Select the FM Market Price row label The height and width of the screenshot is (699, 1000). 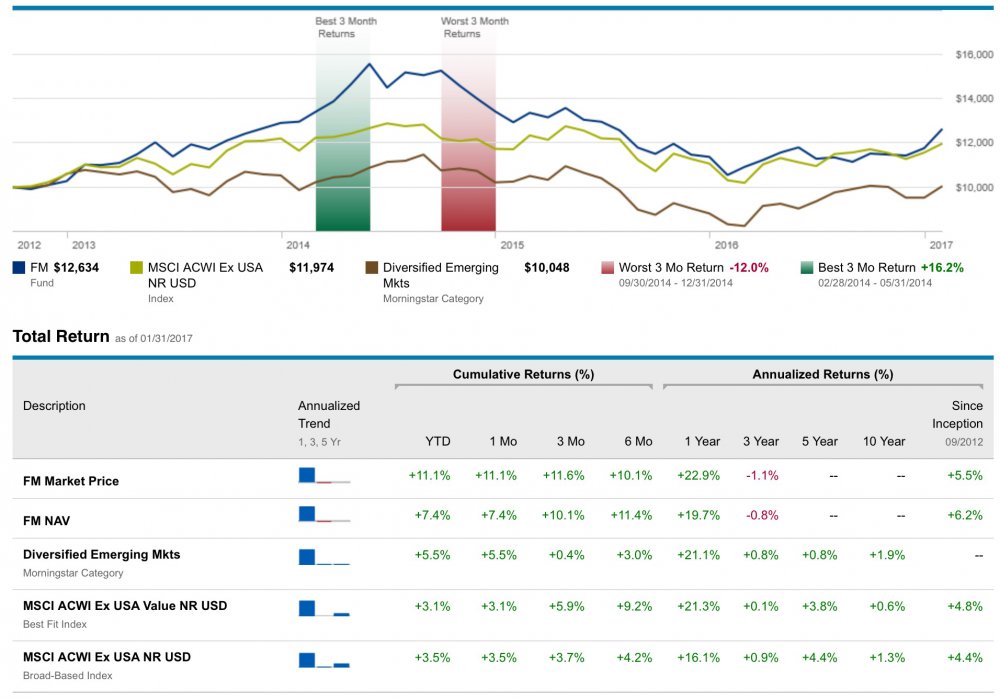tap(71, 481)
